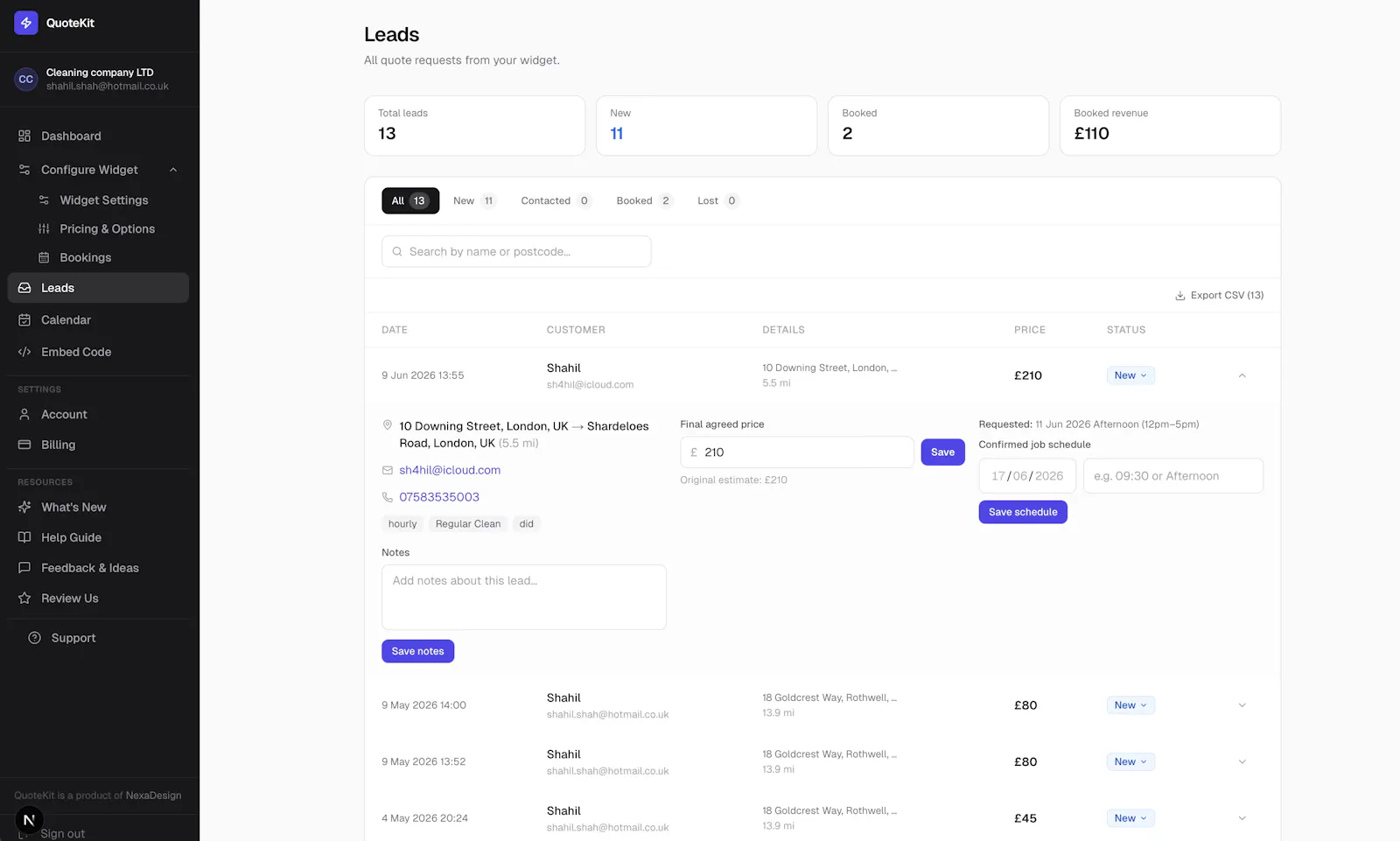Go to Bookings in sidebar
The image size is (1400, 841).
[x=85, y=257]
